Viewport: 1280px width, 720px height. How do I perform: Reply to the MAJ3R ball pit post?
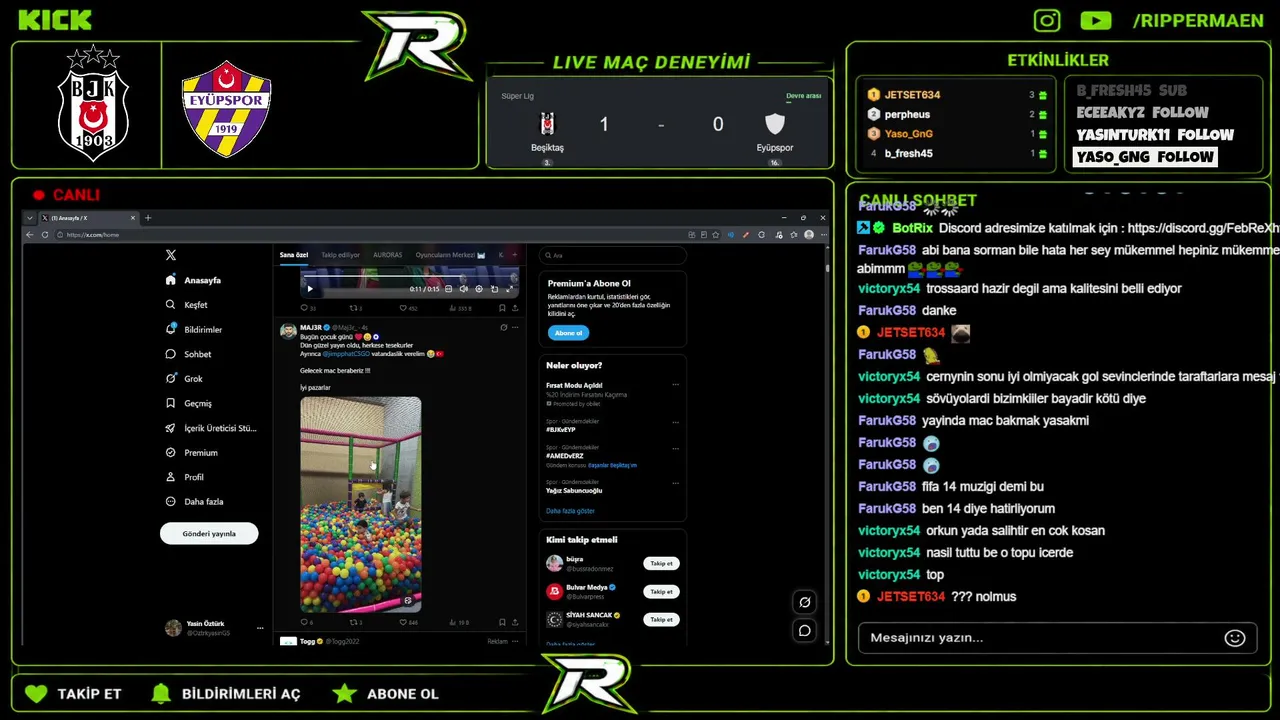(306, 622)
